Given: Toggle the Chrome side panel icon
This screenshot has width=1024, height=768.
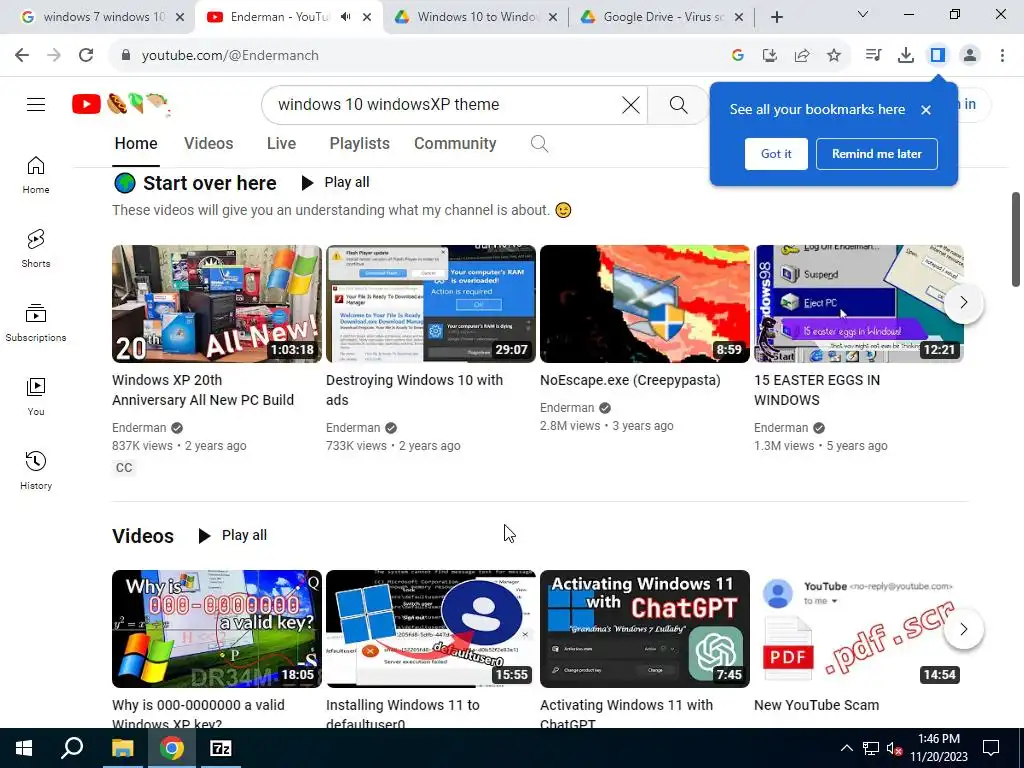Looking at the screenshot, I should (938, 56).
